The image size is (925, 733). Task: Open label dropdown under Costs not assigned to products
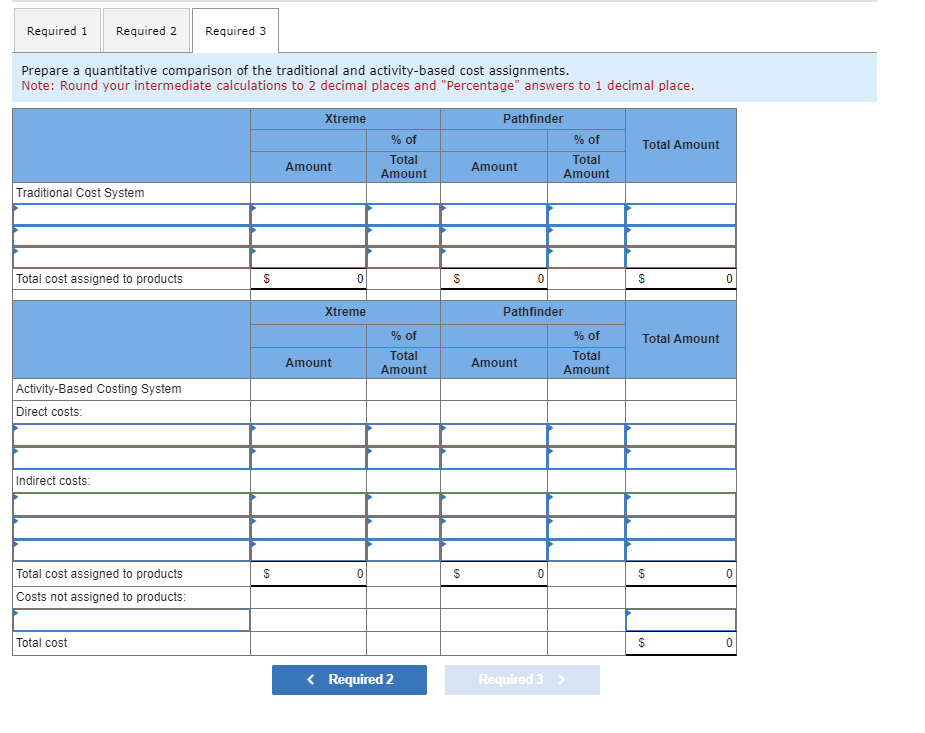[131, 620]
